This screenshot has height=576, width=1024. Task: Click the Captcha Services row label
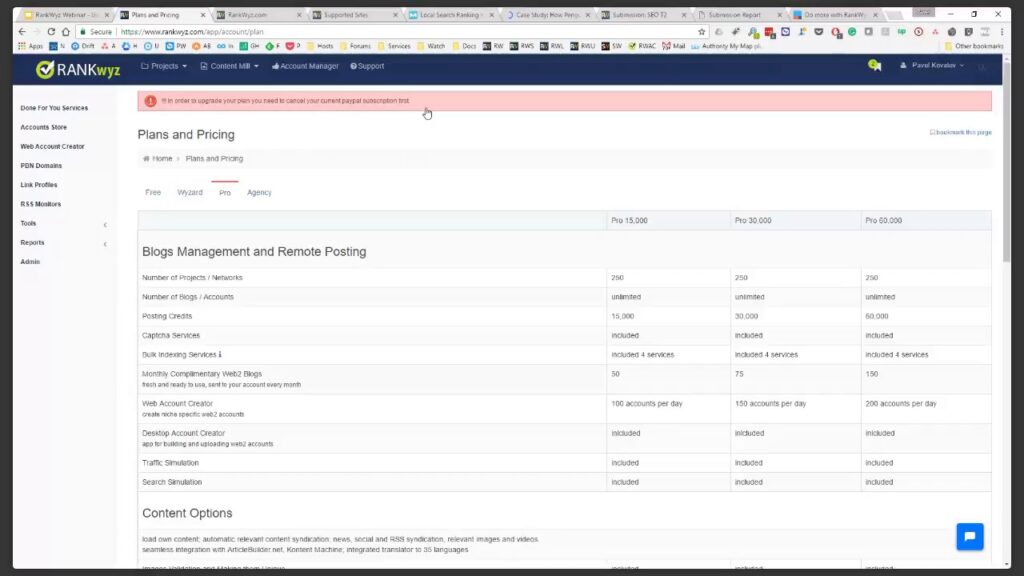pos(171,336)
